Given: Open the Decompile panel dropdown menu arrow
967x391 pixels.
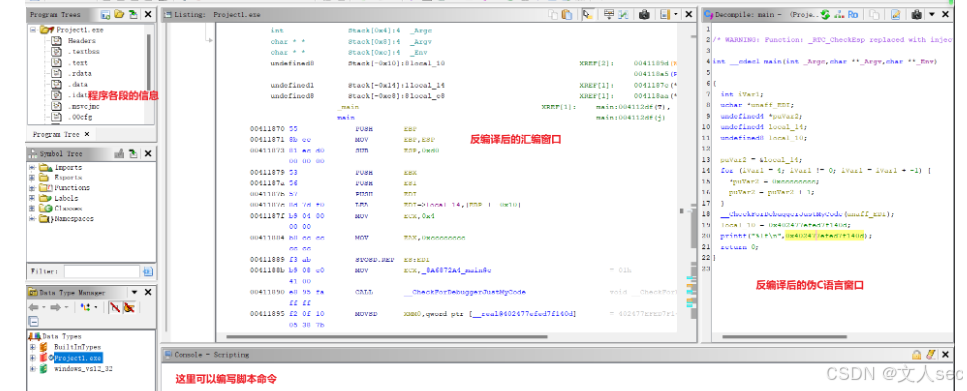Looking at the screenshot, I should click(x=932, y=14).
